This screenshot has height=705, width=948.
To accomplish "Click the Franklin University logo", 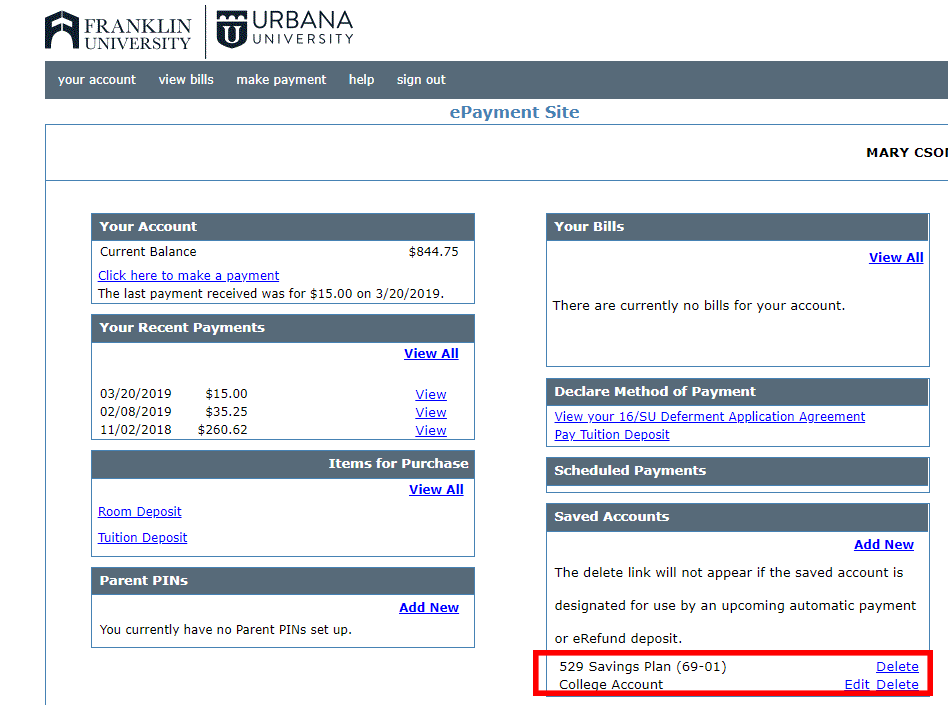I will pyautogui.click(x=118, y=30).
